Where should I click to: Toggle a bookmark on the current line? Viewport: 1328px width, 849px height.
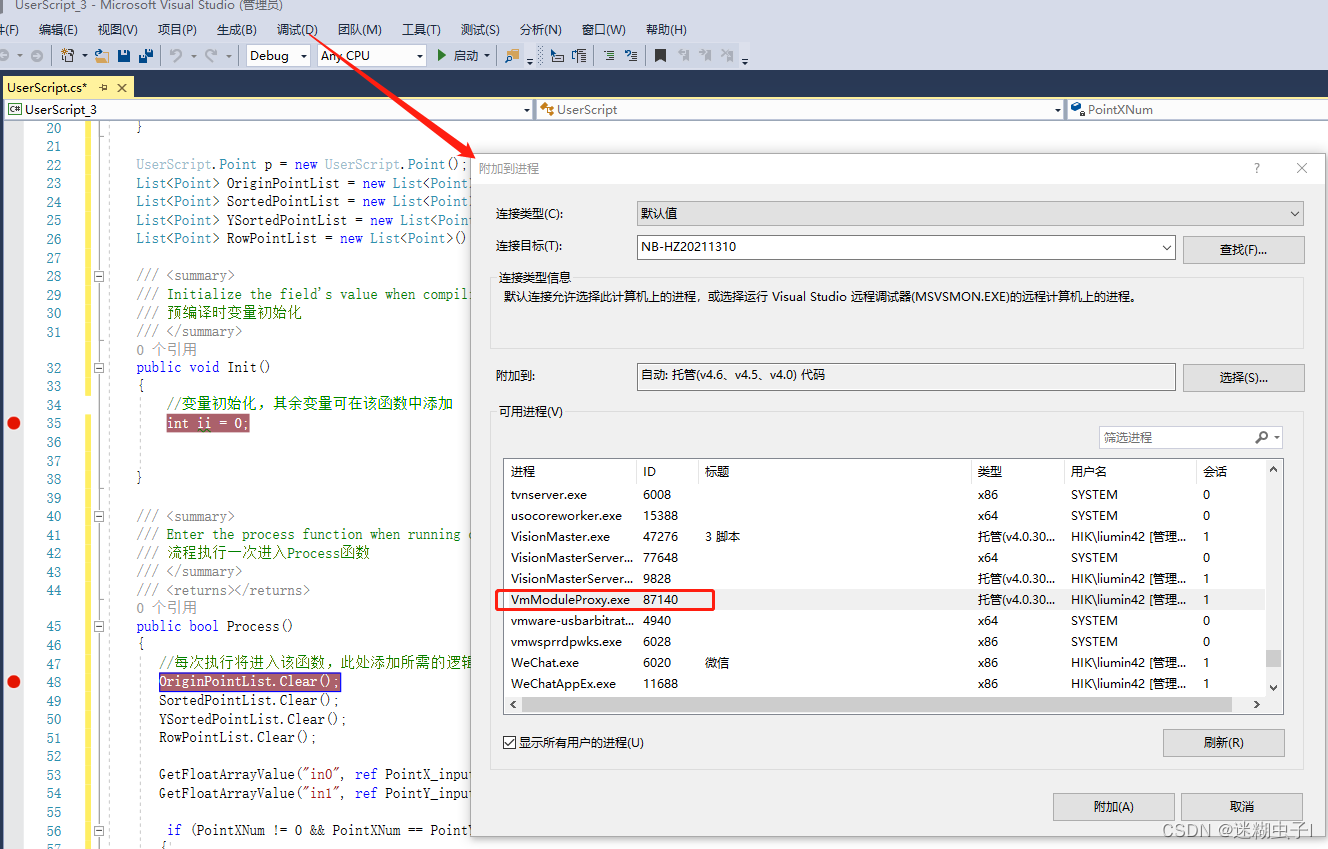click(x=661, y=56)
